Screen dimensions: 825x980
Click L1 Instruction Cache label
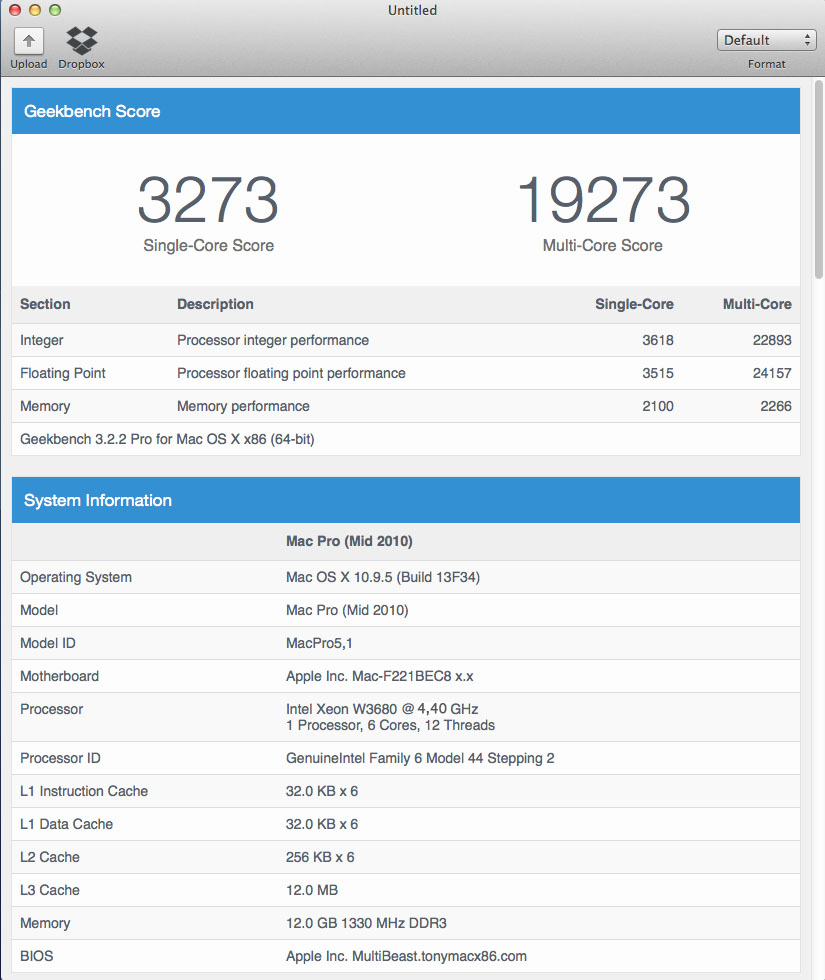[84, 791]
